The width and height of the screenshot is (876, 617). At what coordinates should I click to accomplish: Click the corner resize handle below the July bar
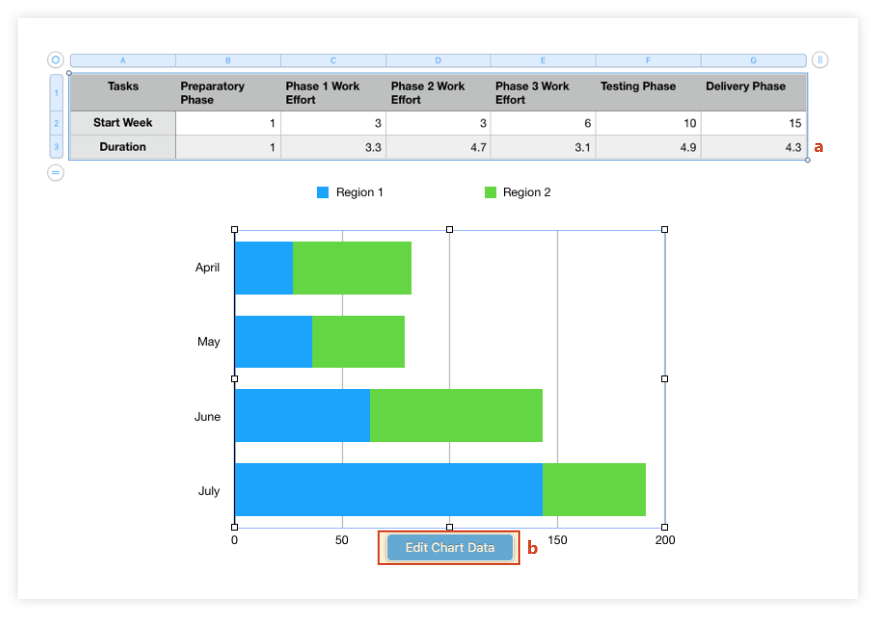click(x=235, y=526)
